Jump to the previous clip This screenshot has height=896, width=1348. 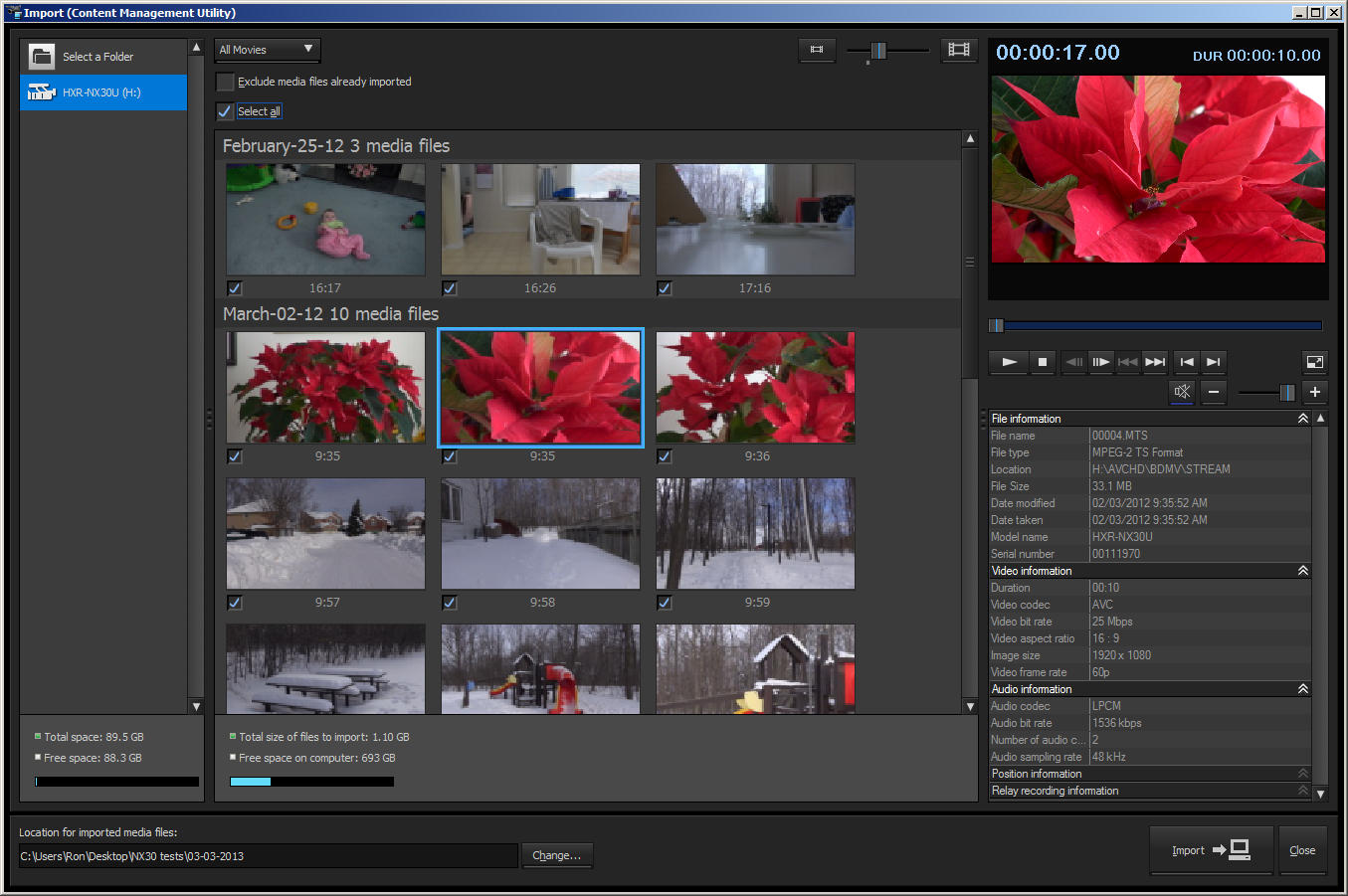(x=1186, y=362)
